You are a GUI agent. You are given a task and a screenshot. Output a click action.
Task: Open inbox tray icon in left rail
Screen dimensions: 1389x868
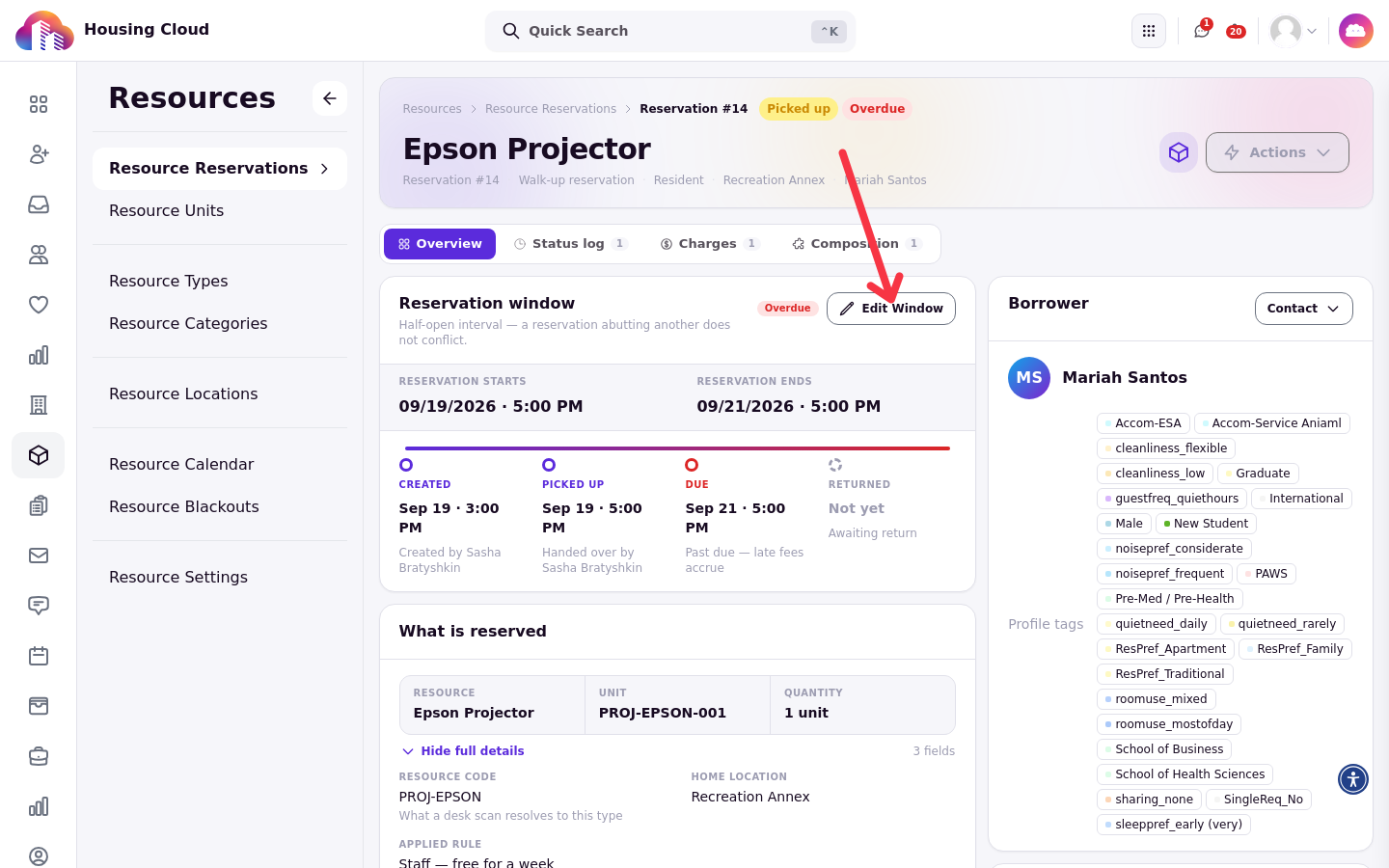click(39, 204)
